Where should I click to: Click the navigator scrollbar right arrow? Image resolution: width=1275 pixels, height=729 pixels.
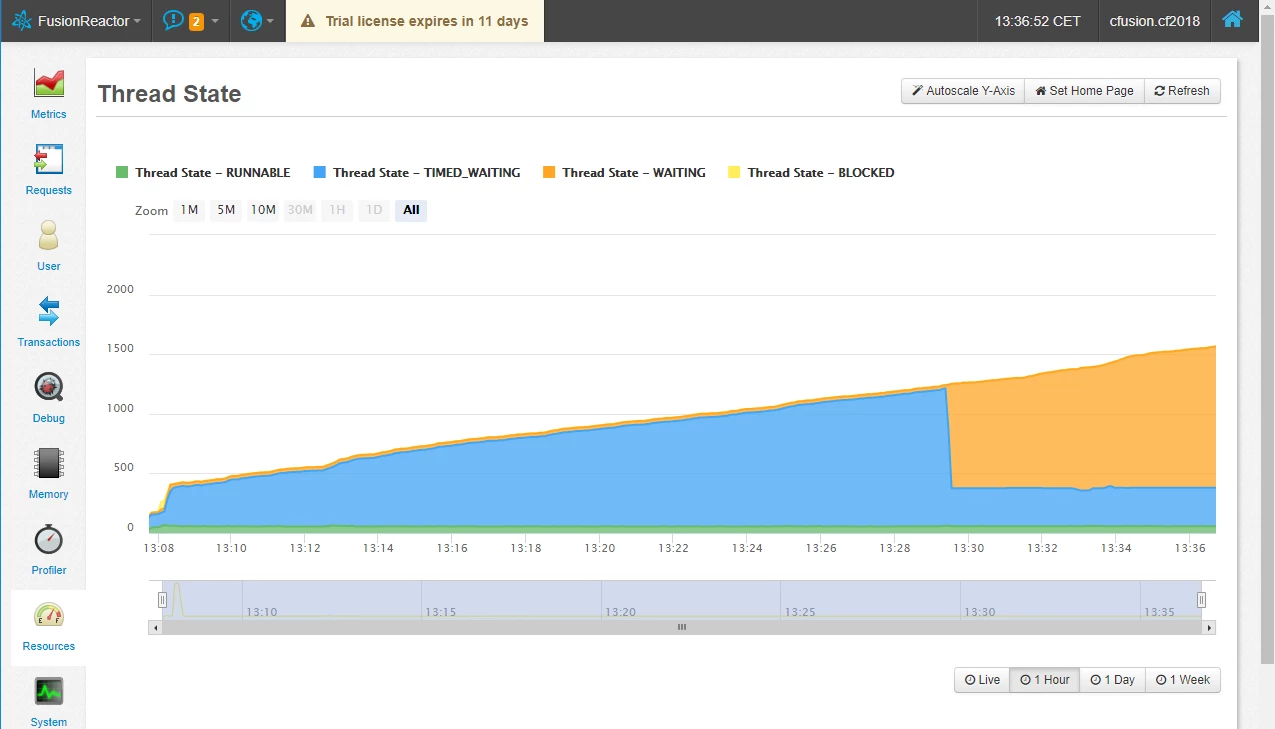point(1209,627)
